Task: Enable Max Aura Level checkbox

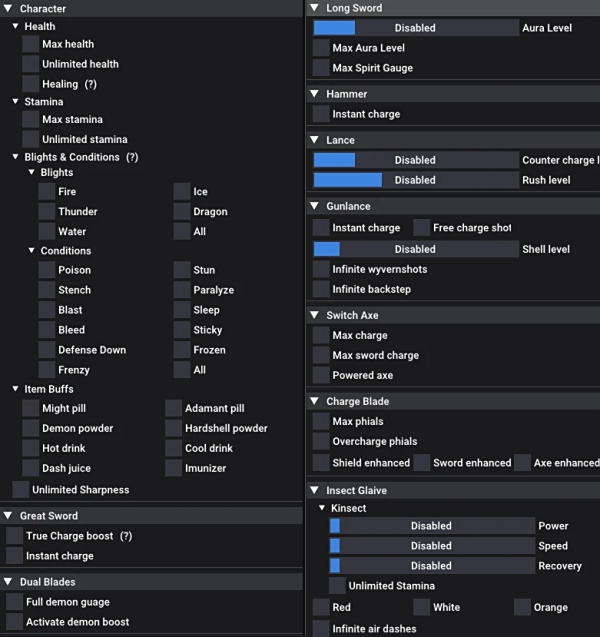Action: 321,48
